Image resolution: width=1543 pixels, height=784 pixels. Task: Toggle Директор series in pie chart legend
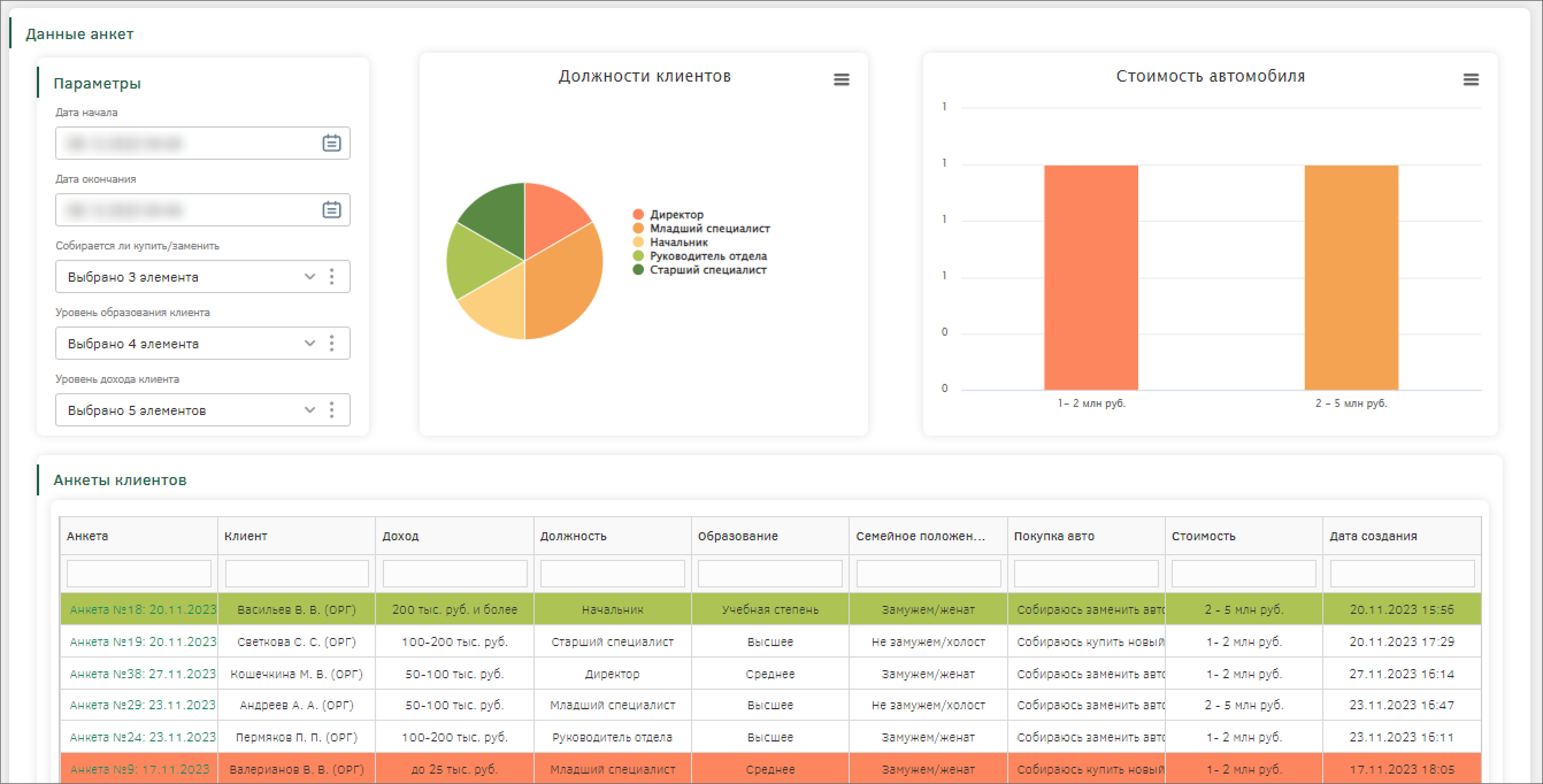click(x=675, y=214)
